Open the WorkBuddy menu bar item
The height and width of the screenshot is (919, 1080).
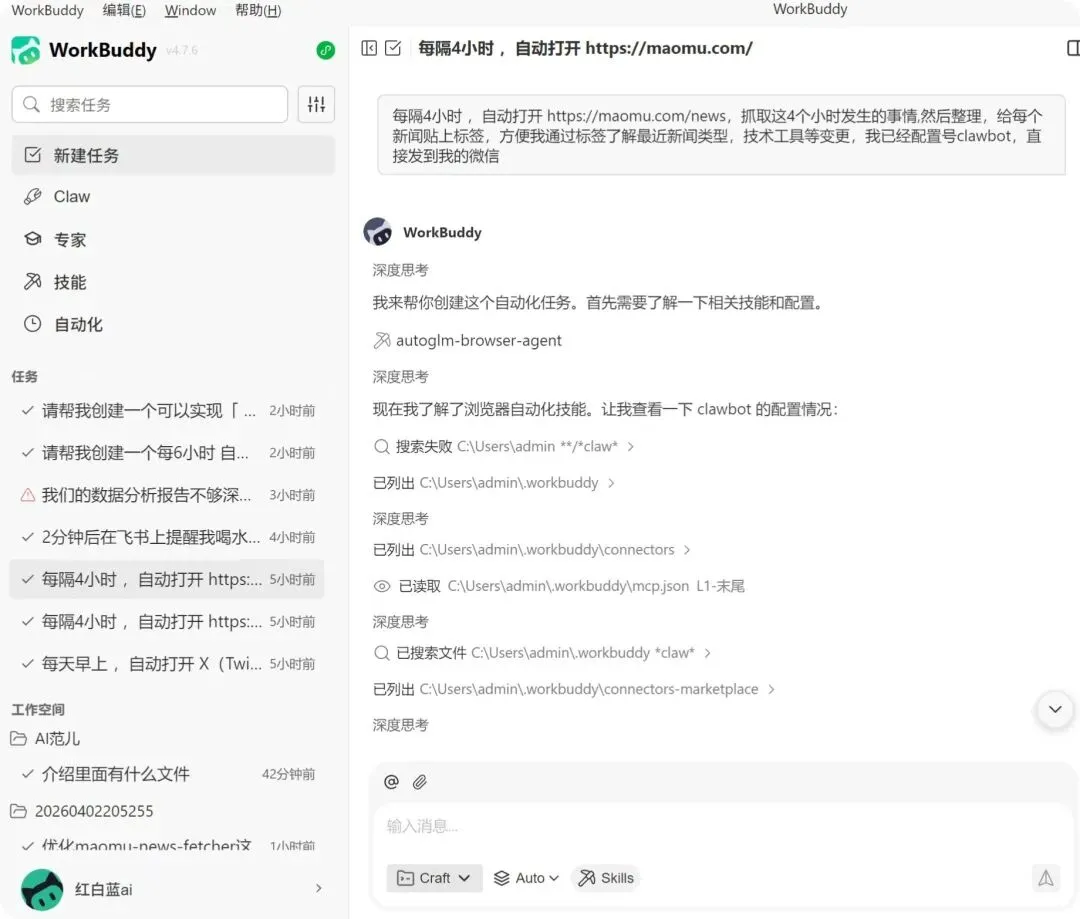click(x=48, y=10)
